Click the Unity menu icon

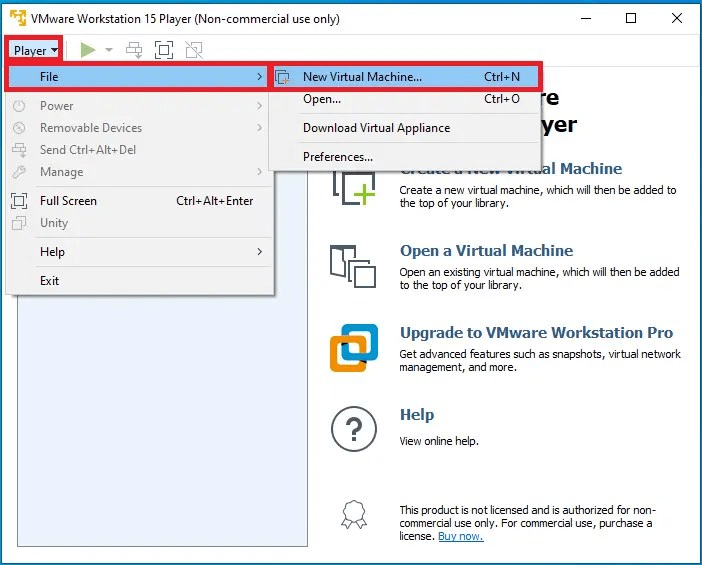19,223
